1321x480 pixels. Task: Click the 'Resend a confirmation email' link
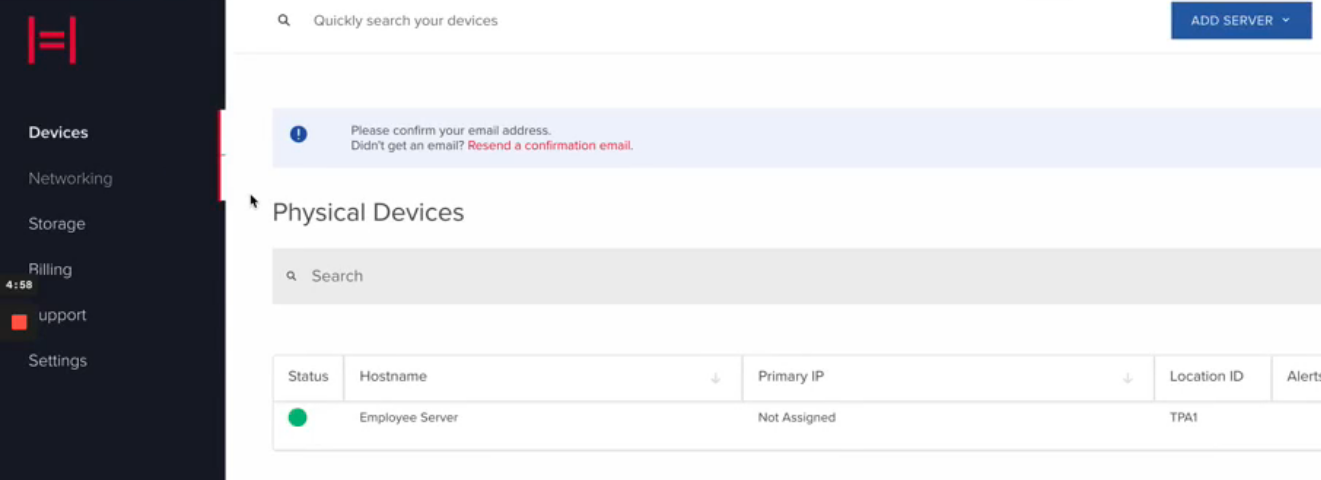(550, 146)
